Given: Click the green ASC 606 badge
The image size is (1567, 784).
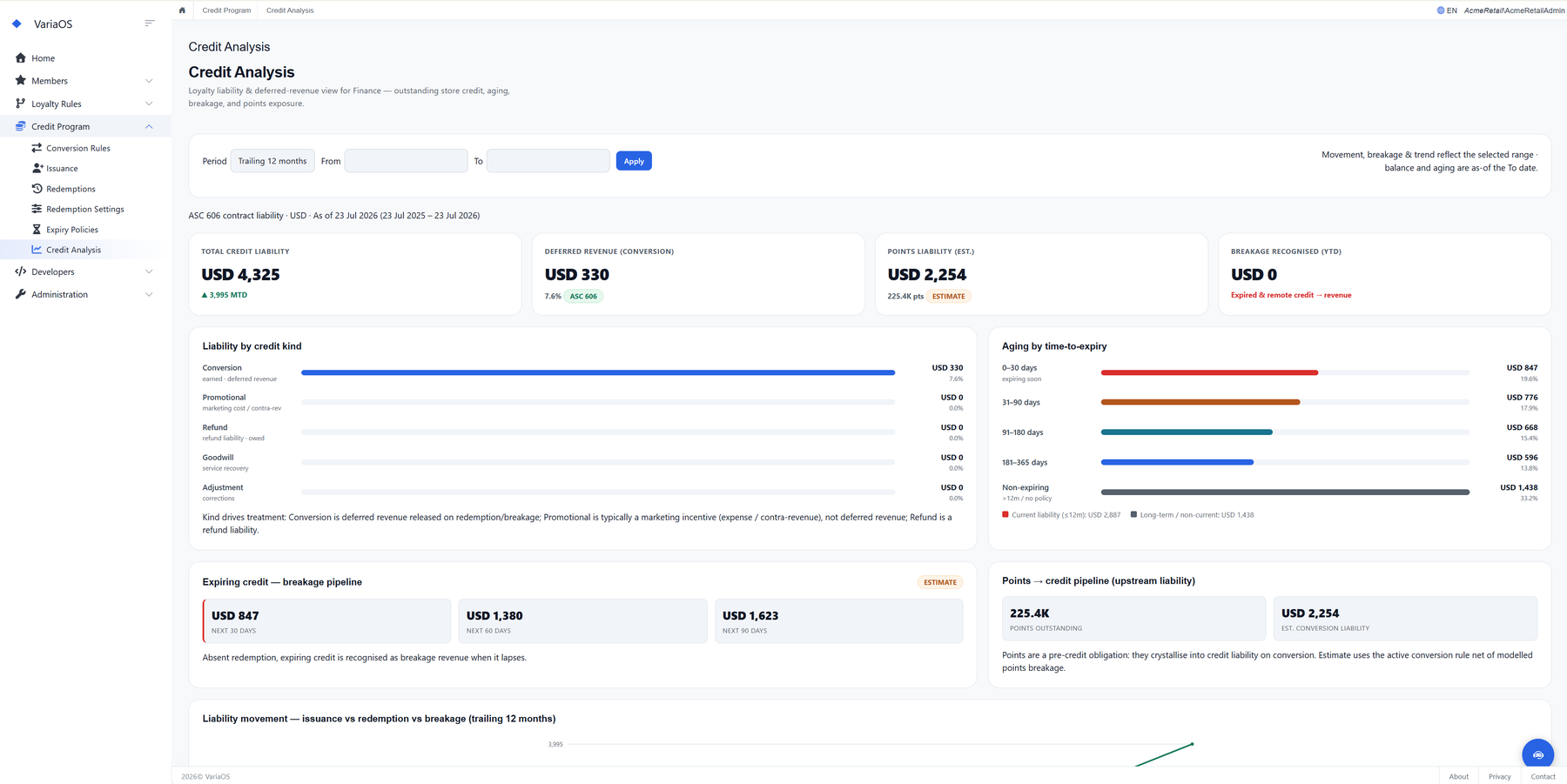Looking at the screenshot, I should 584,296.
